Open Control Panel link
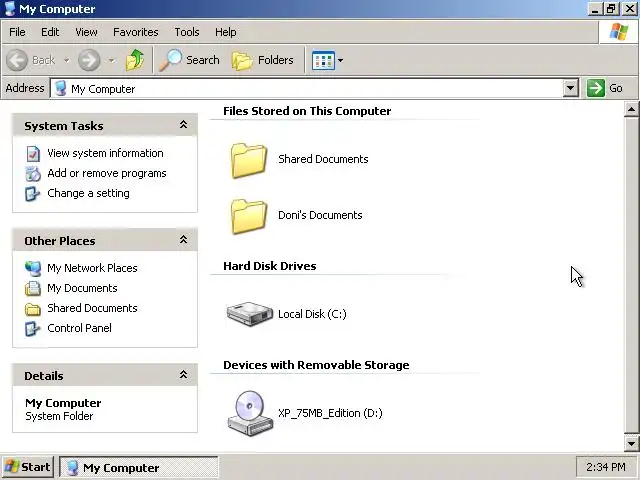This screenshot has width=640, height=480. pyautogui.click(x=80, y=328)
